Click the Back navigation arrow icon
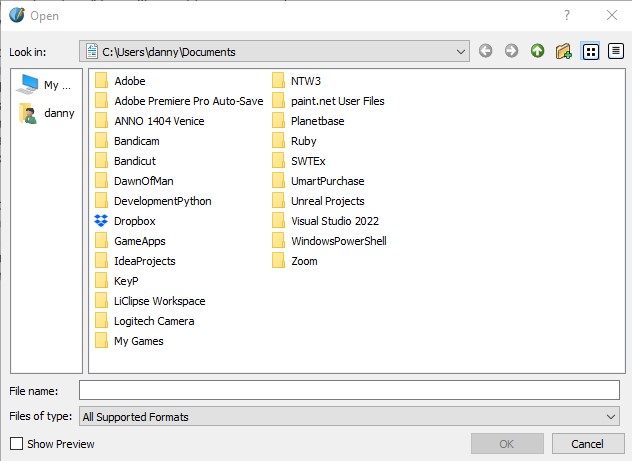 coord(486,51)
